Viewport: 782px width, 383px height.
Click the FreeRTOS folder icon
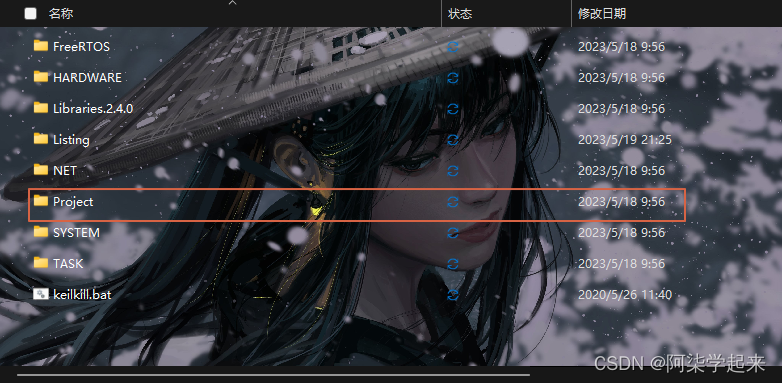pyautogui.click(x=41, y=46)
